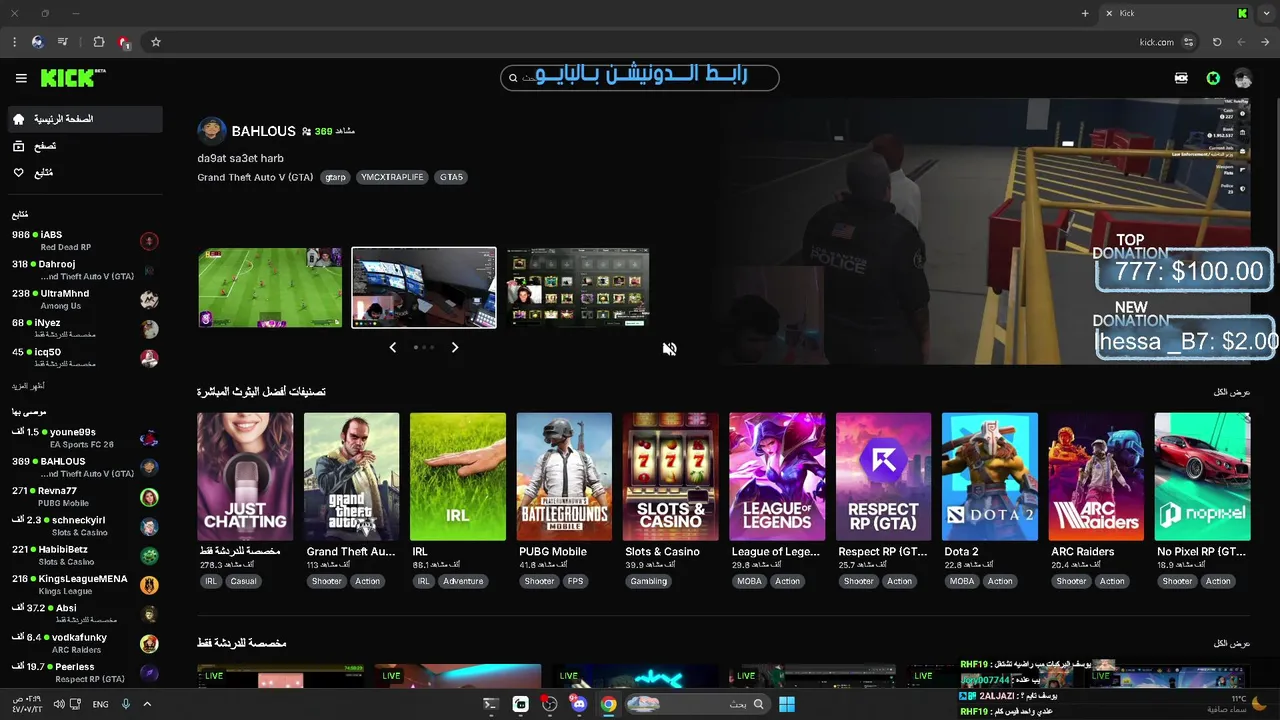Open BAHLOUS streamer avatar
Image resolution: width=1280 pixels, height=720 pixels.
pos(212,131)
